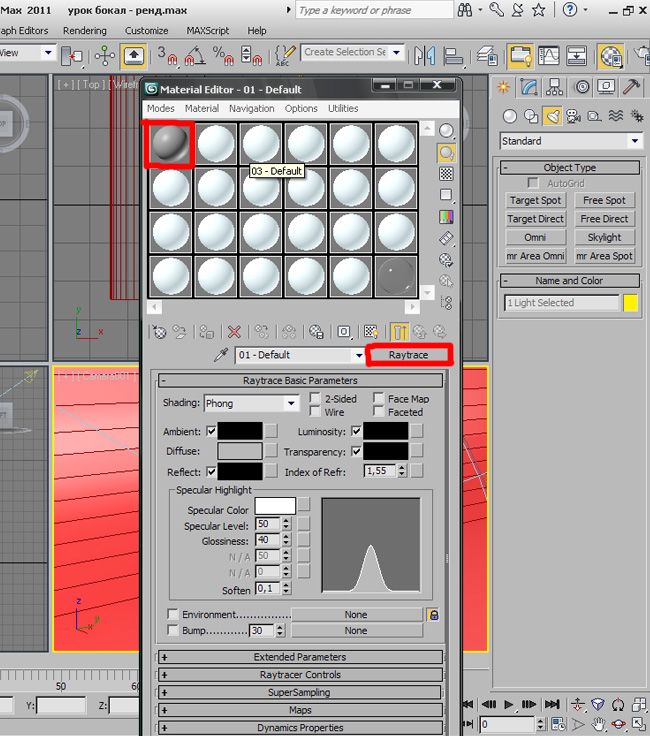Open the Material menu in Material Editor
This screenshot has width=650, height=736.
(202, 108)
